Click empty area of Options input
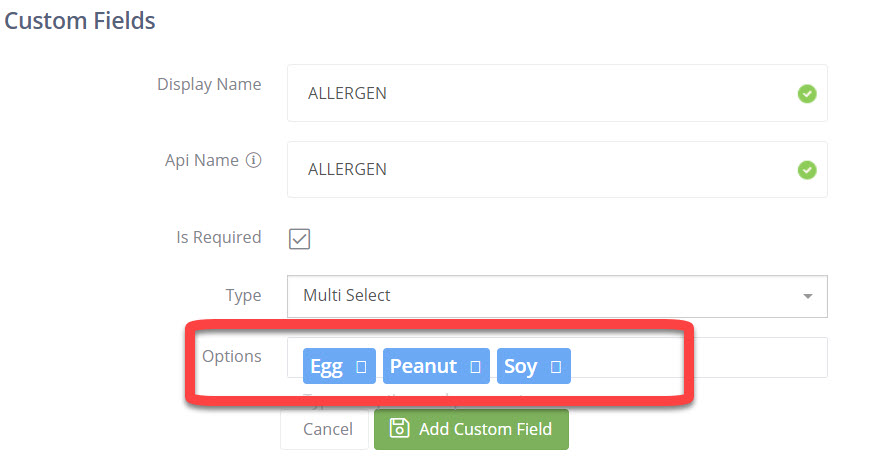The image size is (879, 464). [700, 359]
